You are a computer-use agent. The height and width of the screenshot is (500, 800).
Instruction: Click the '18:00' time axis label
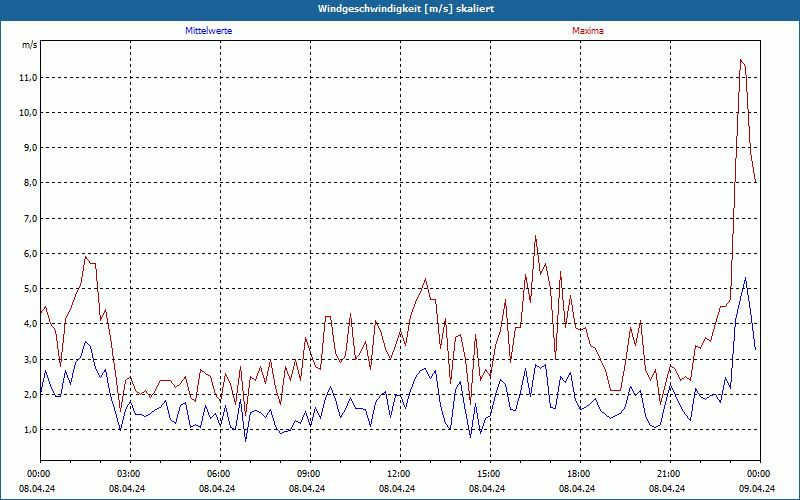click(x=578, y=474)
